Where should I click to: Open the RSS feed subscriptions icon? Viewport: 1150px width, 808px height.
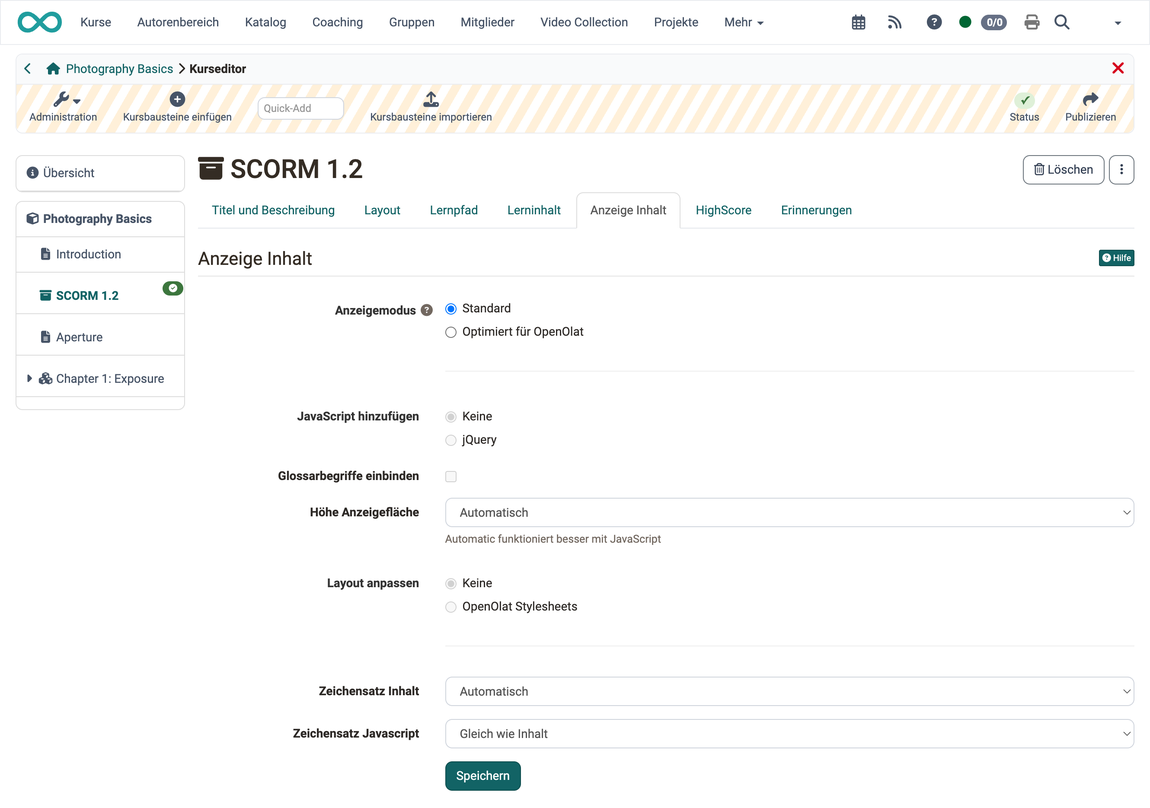coord(894,23)
